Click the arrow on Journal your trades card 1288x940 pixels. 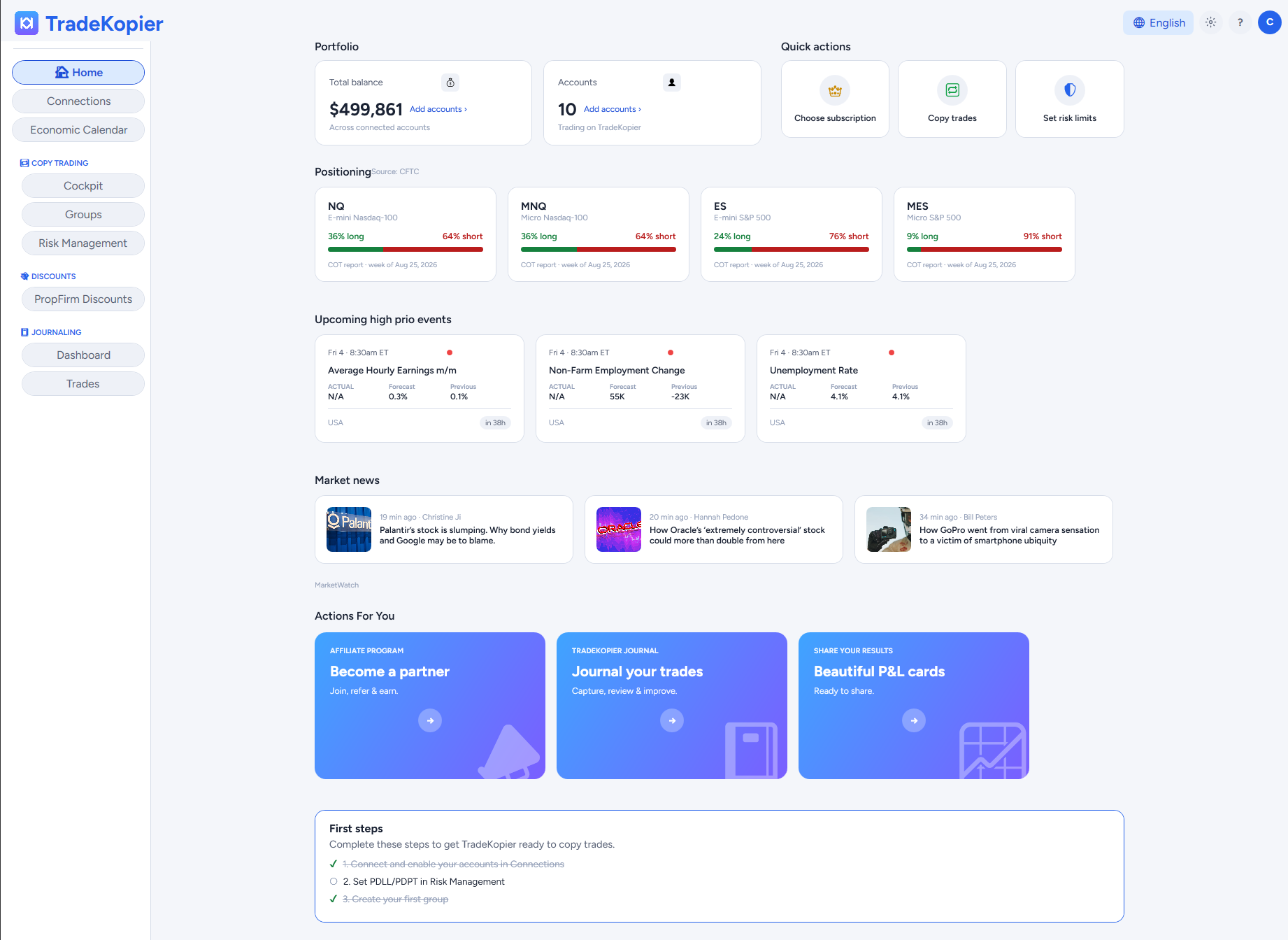coord(672,720)
